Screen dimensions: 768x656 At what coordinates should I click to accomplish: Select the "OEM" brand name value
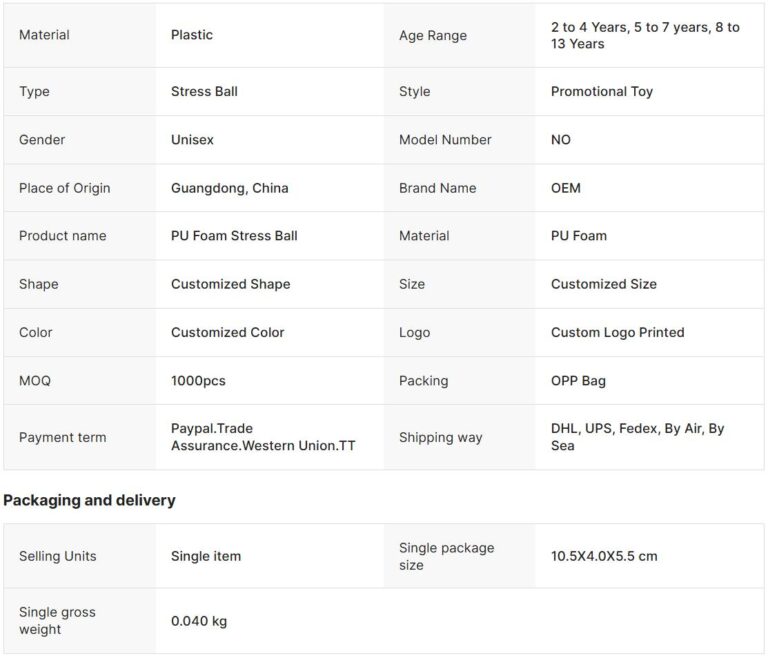pyautogui.click(x=565, y=188)
